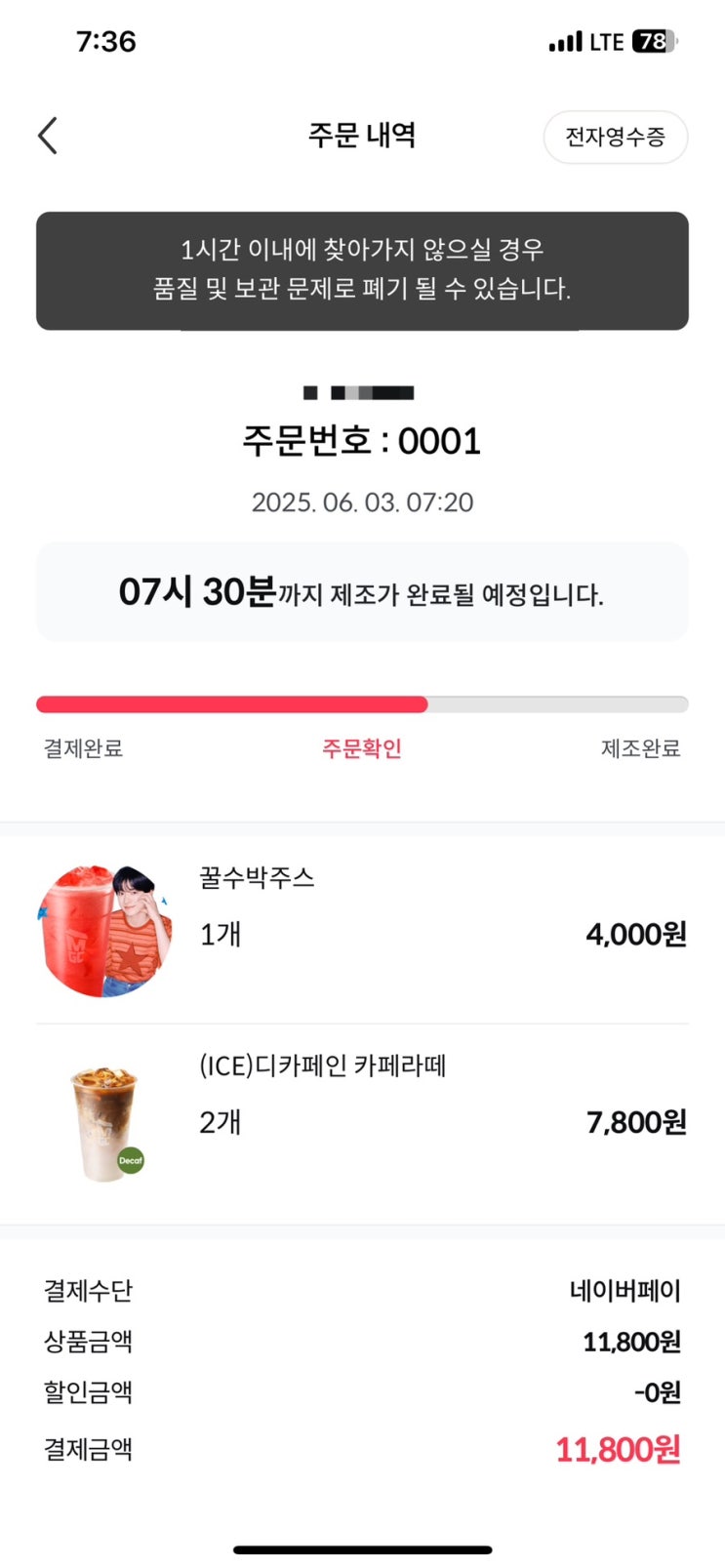Open the 전자영수증 electronic receipt
This screenshot has width=725, height=1568.
coord(615,137)
